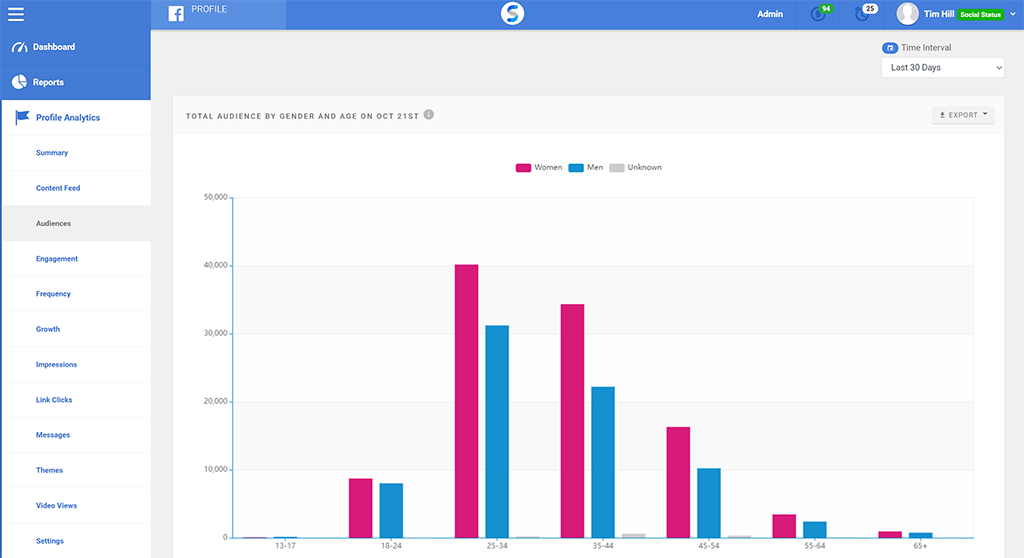Click the Men bar for 55-64

(814, 529)
